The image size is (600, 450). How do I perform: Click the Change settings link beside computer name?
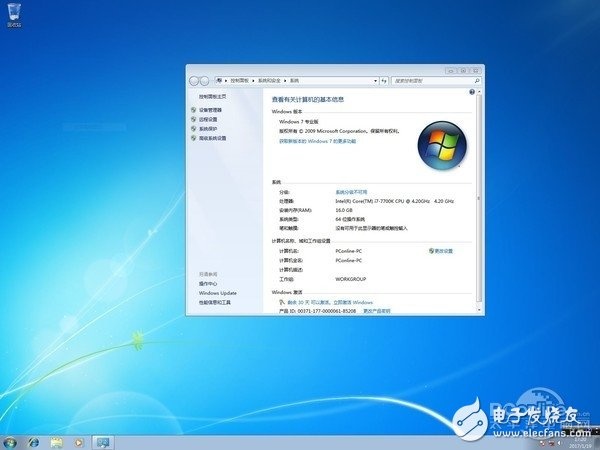coord(441,251)
